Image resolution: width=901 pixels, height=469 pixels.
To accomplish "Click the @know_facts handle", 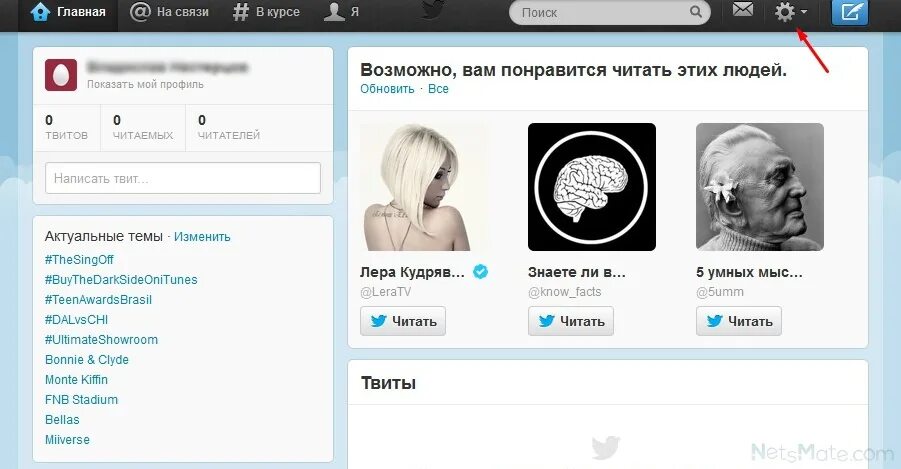I will point(565,292).
